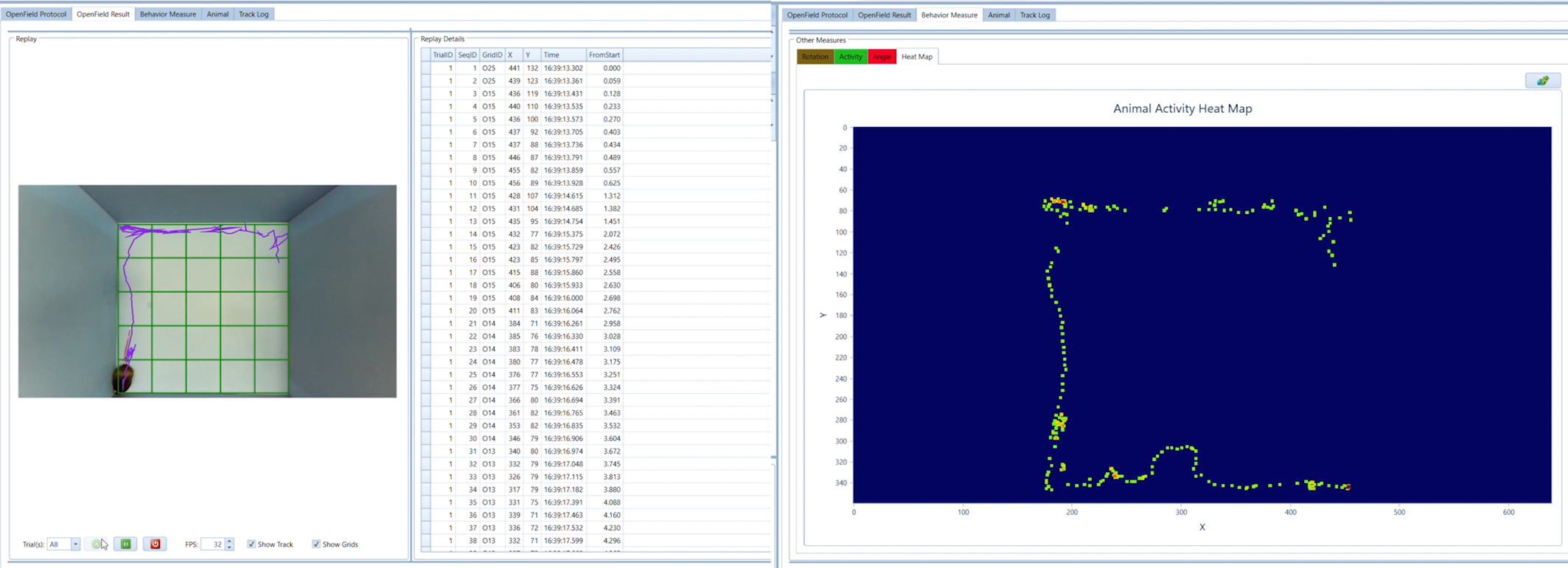This screenshot has width=1568, height=568.
Task: Switch to OpenField Protocol tab in left pane
Action: (x=36, y=14)
